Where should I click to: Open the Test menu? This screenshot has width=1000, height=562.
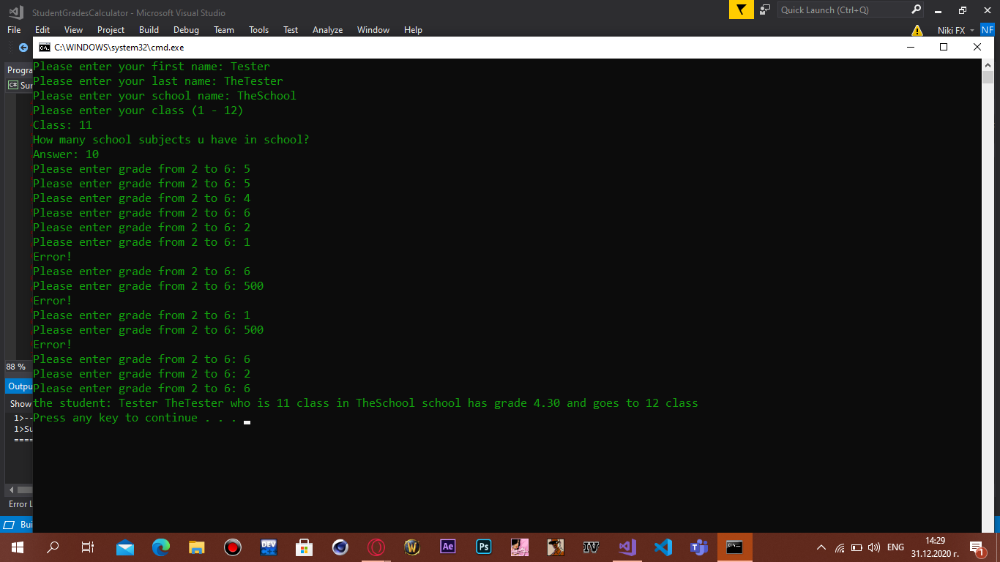290,30
